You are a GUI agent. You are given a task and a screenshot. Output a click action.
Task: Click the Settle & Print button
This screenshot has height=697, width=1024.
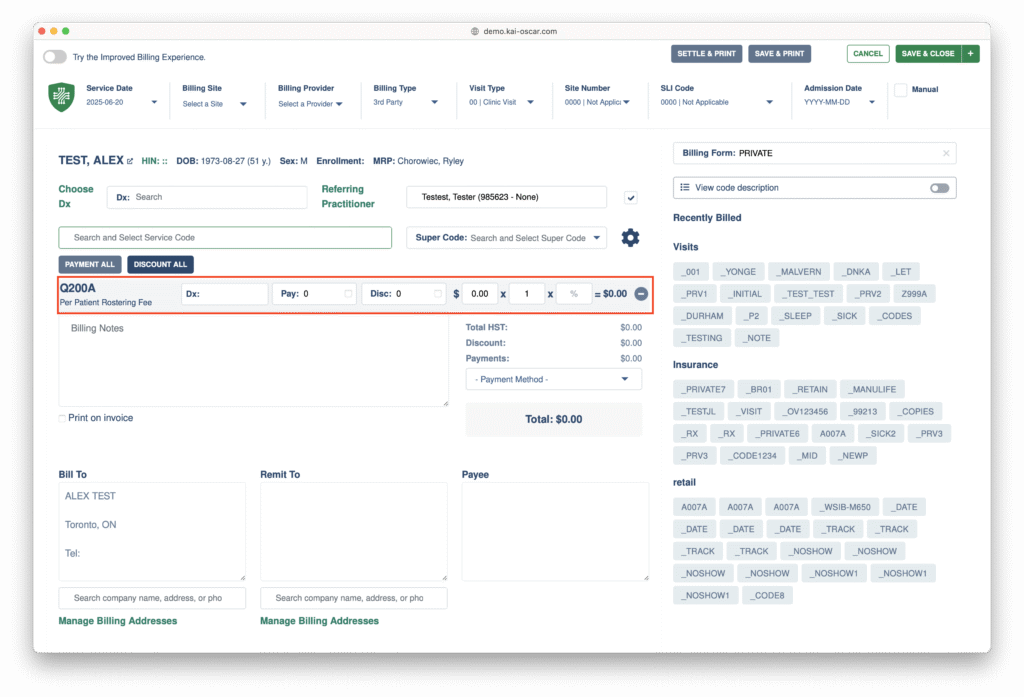(705, 54)
